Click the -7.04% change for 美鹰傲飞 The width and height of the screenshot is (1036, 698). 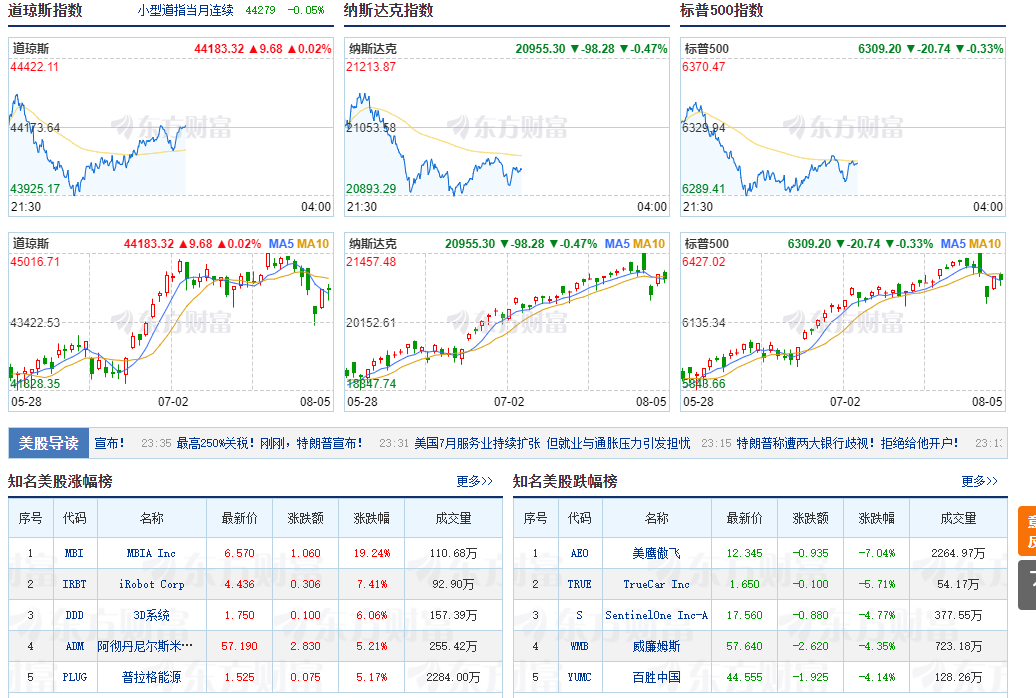[x=877, y=553]
